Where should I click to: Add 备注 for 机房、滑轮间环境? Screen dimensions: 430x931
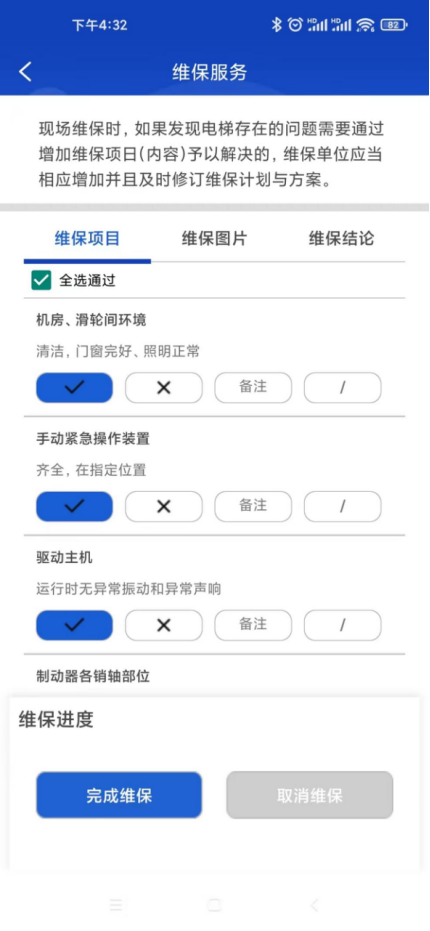point(253,388)
